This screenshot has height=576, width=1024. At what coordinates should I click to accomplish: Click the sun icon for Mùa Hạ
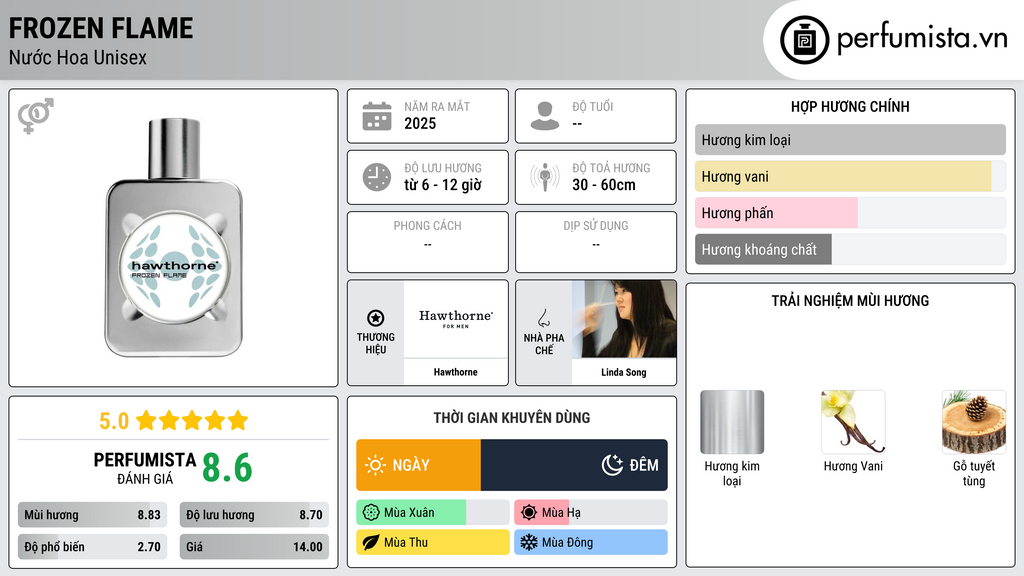point(529,513)
